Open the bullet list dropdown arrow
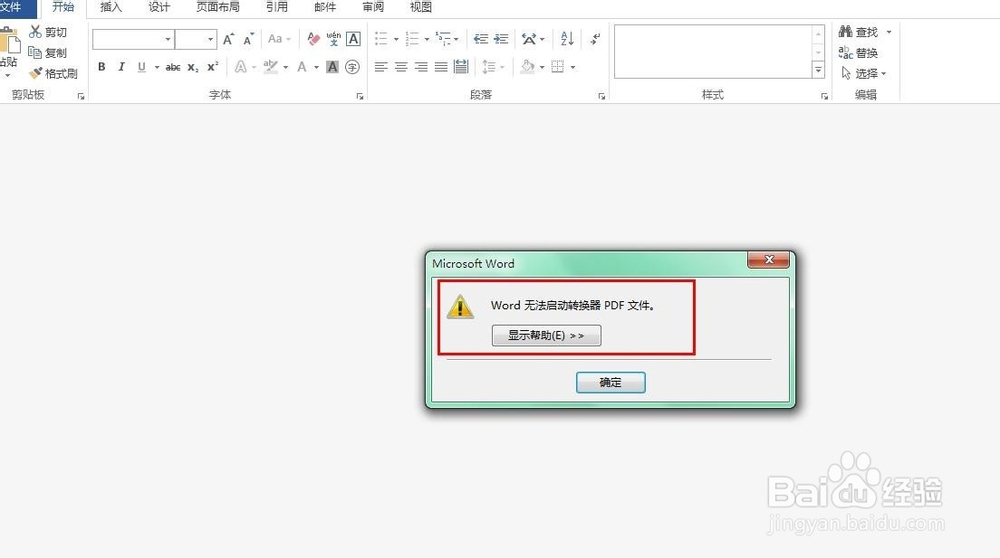This screenshot has height=558, width=1000. click(x=396, y=40)
